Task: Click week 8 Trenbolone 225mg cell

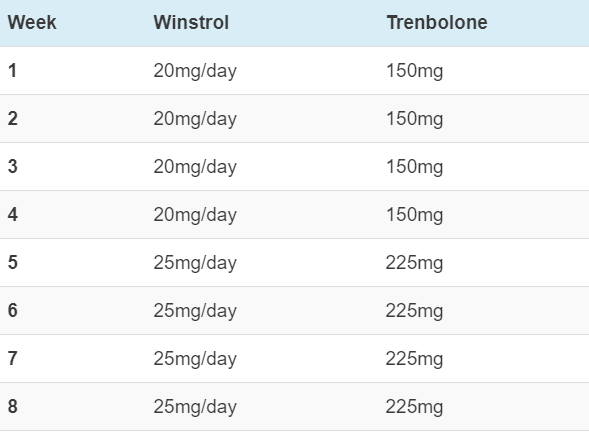Action: pyautogui.click(x=414, y=407)
